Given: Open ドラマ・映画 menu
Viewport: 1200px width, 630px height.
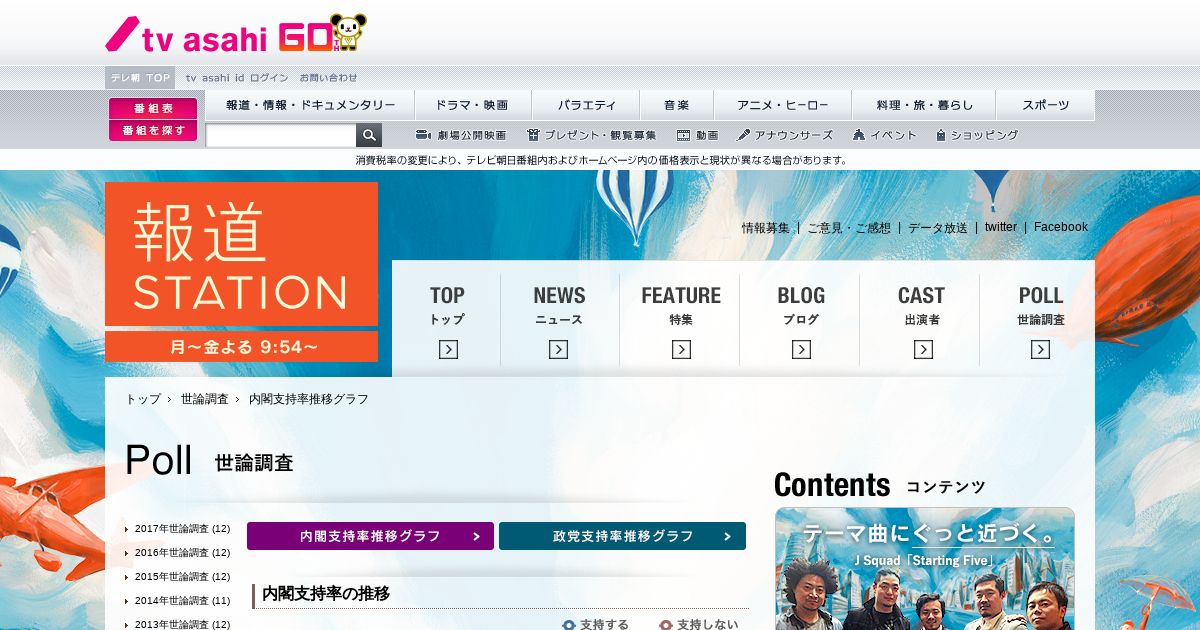Looking at the screenshot, I should tap(472, 105).
